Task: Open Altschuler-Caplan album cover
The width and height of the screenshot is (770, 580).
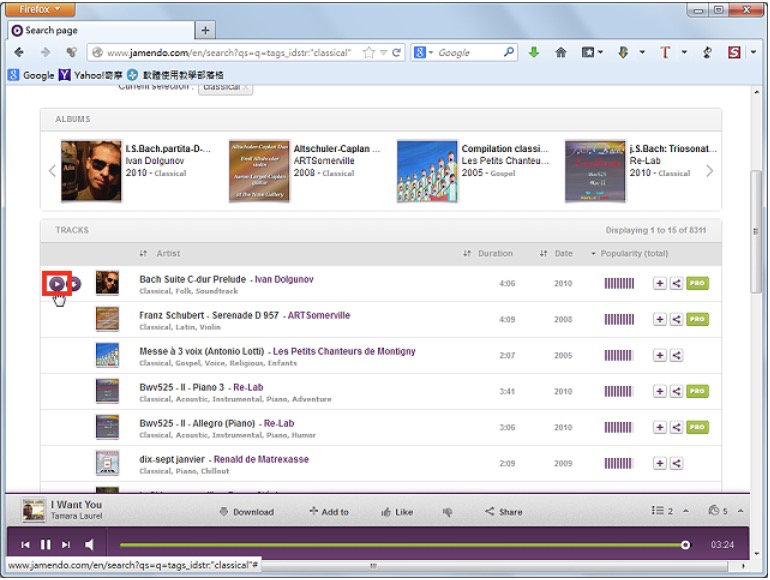Action: (x=259, y=170)
